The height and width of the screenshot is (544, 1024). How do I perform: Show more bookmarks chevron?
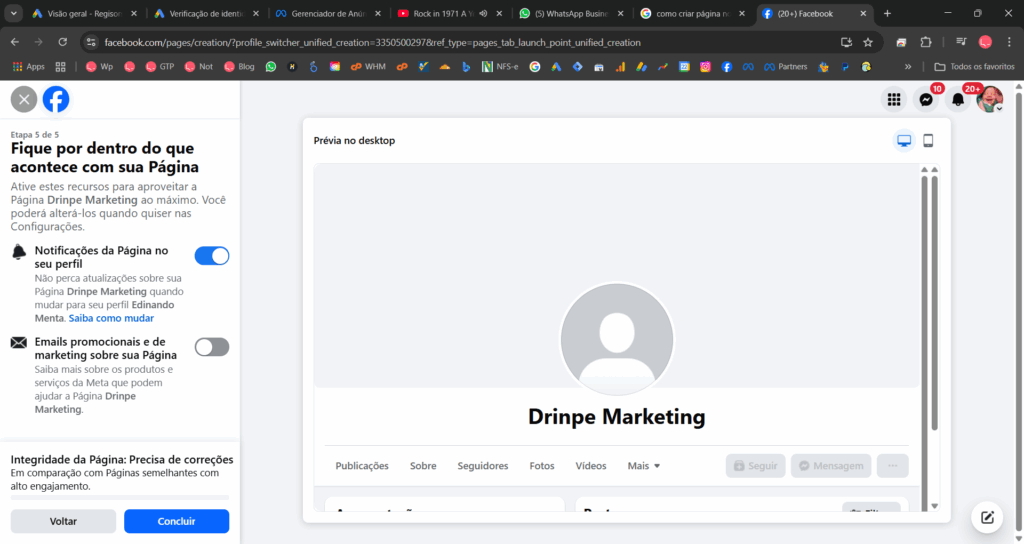click(x=908, y=67)
